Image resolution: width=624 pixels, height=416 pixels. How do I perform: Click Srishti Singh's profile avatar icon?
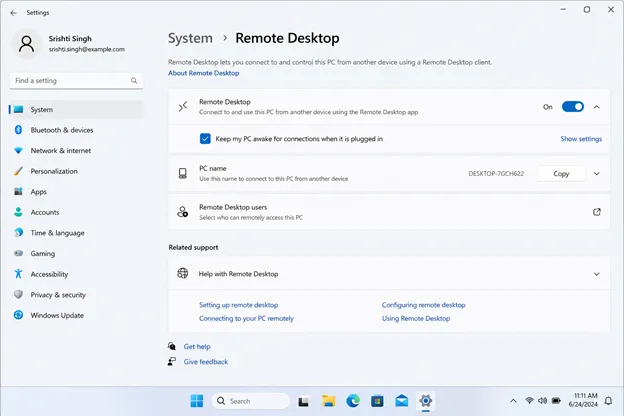click(26, 44)
